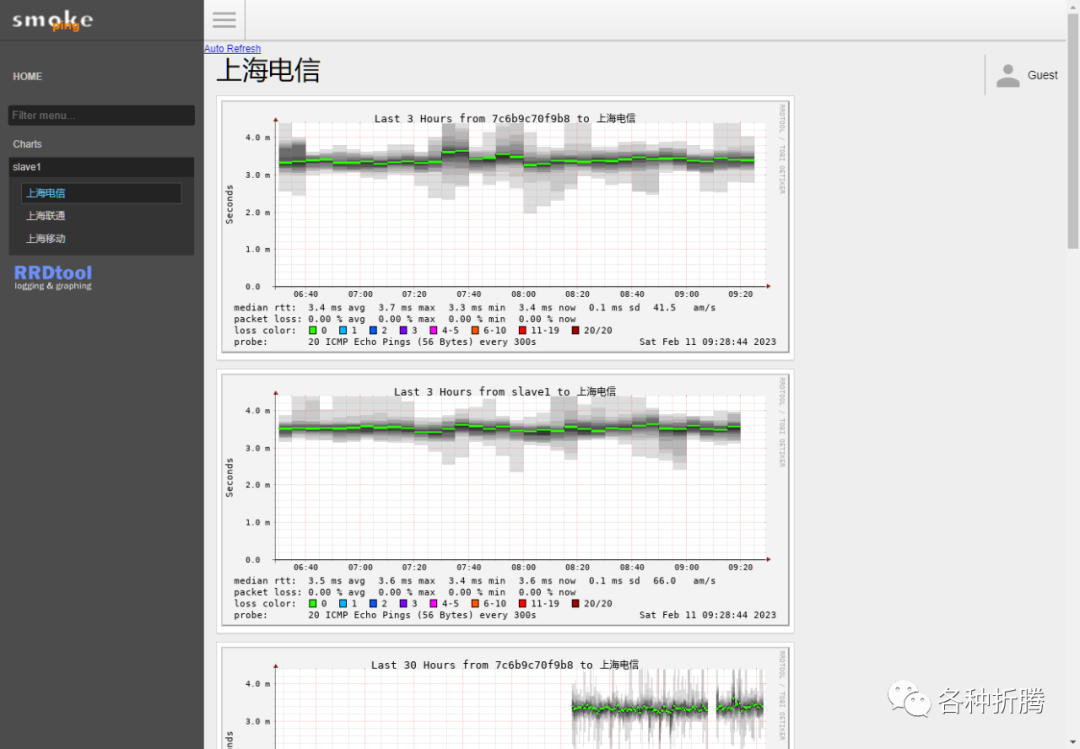
Task: Go to HOME in sidebar
Action: pos(28,76)
